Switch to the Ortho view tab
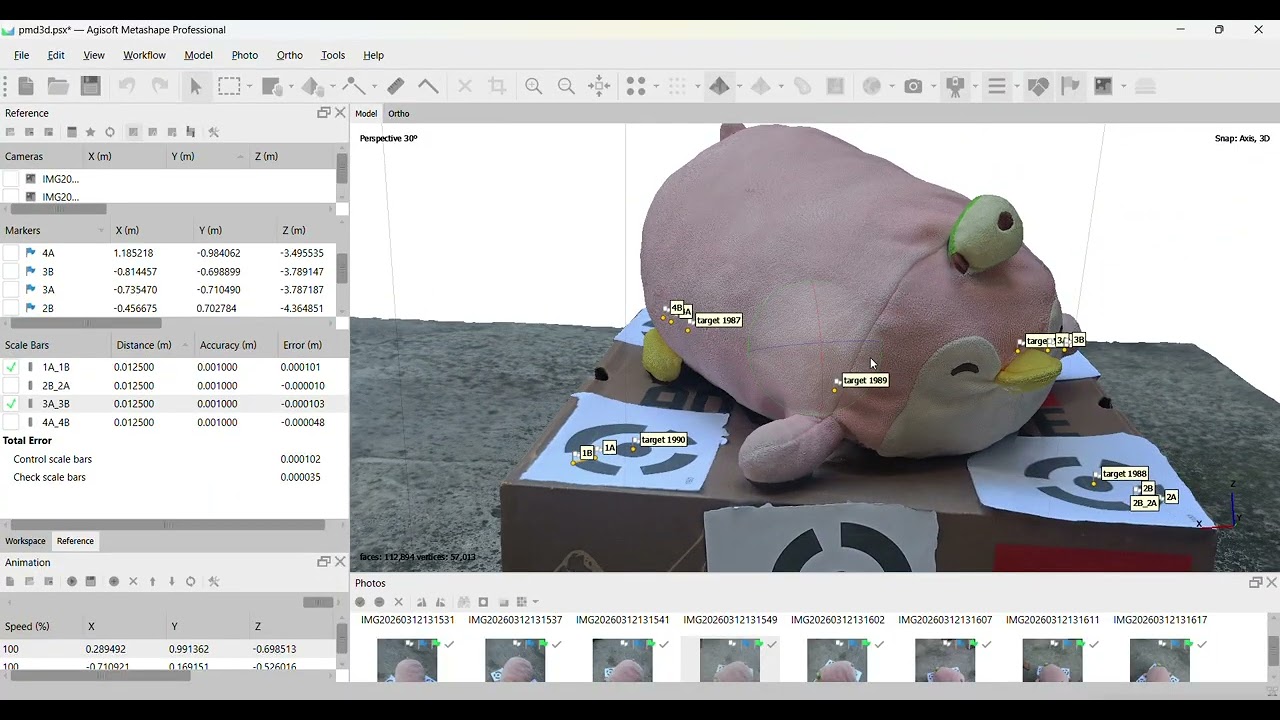This screenshot has width=1280, height=720. (x=399, y=114)
